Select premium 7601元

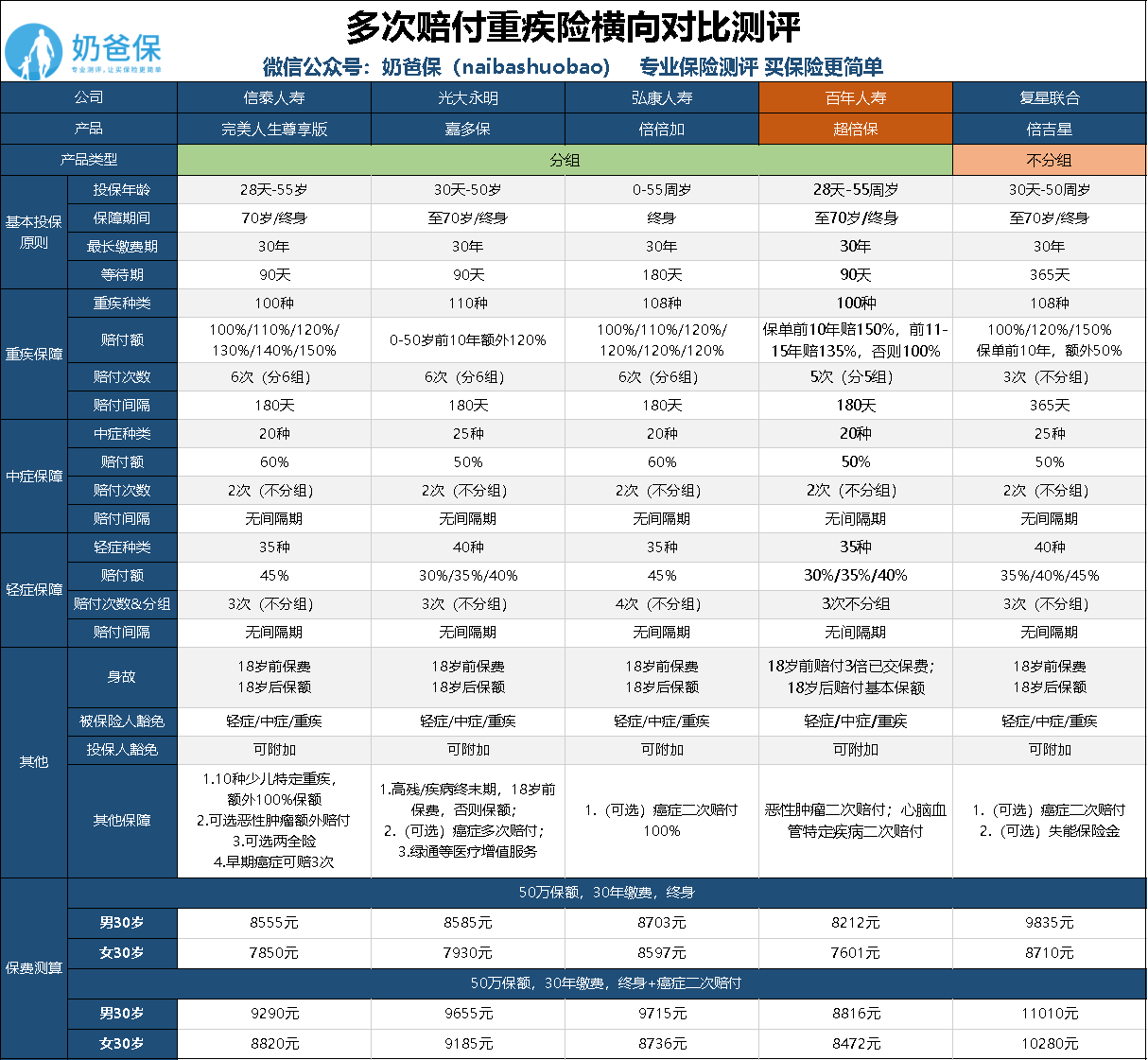[856, 953]
